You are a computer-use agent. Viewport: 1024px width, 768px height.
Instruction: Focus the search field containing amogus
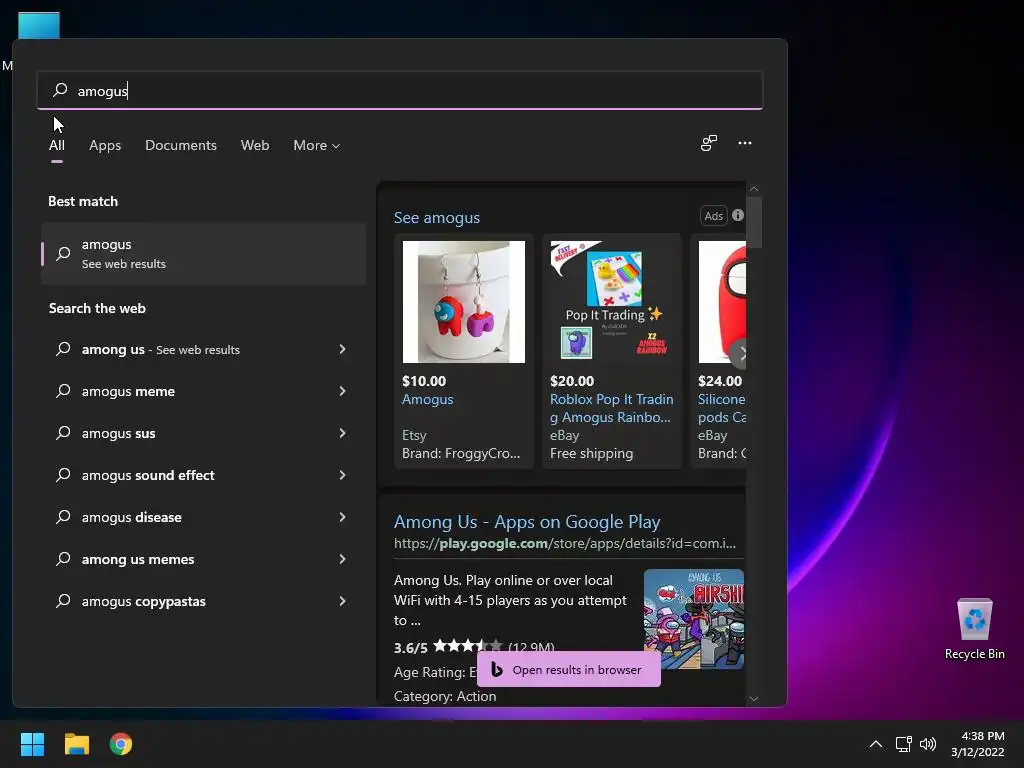400,90
